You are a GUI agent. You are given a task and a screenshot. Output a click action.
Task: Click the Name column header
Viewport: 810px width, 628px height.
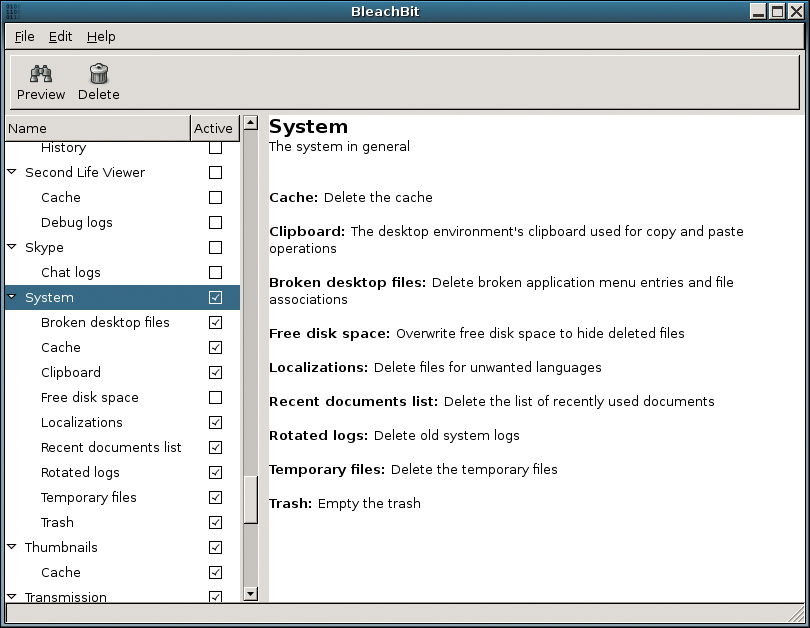tap(98, 128)
